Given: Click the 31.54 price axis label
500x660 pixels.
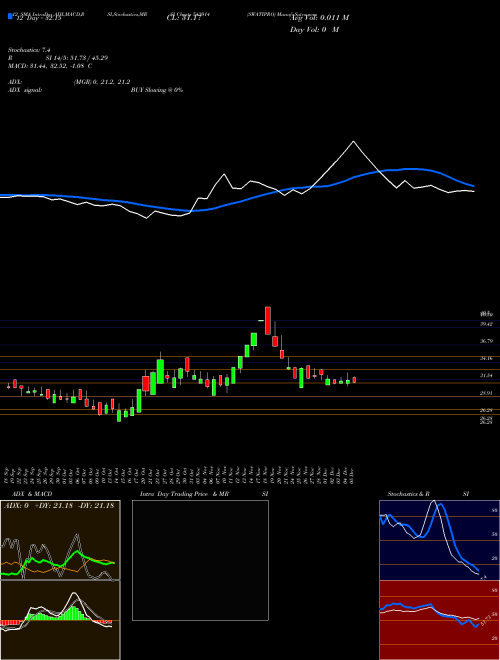Looking at the screenshot, I should click(x=486, y=375).
